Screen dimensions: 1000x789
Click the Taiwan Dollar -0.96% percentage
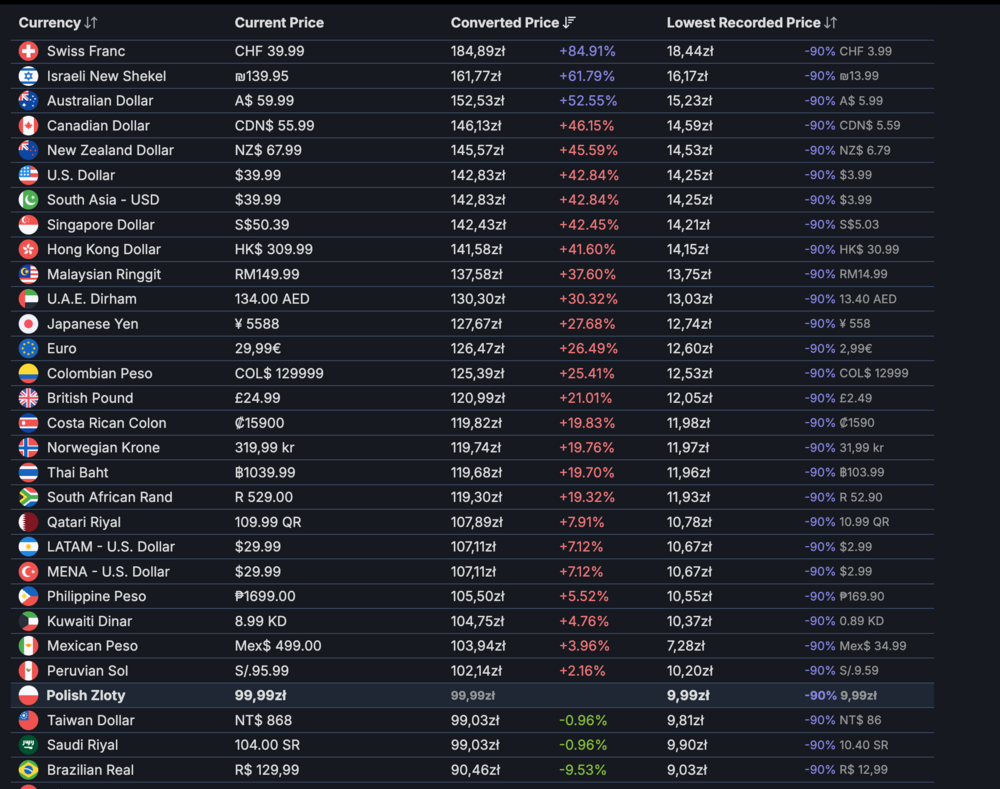[x=583, y=720]
